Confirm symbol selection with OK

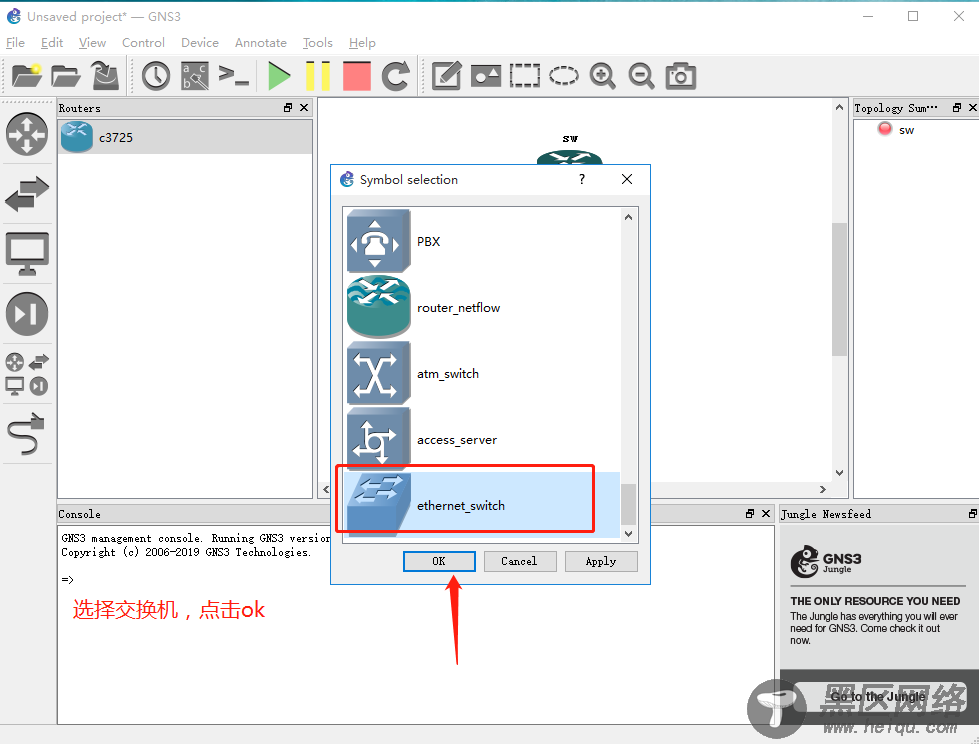(439, 561)
